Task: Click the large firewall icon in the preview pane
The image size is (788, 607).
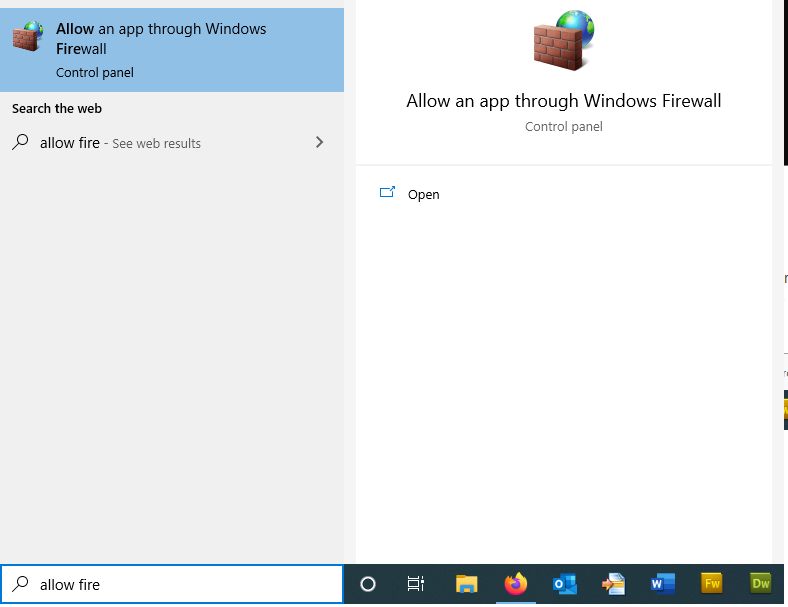Action: 563,40
